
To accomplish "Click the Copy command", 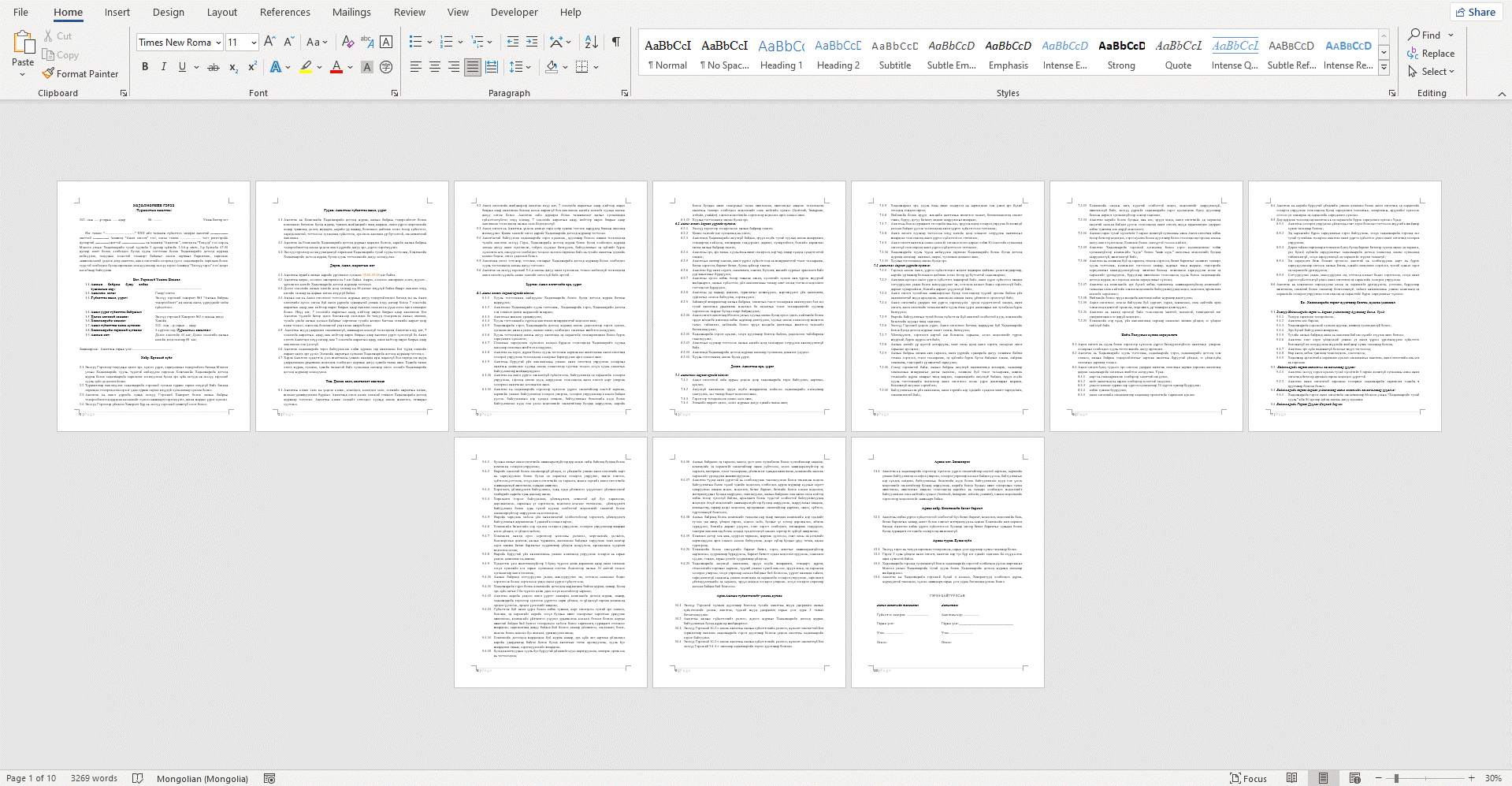I will point(61,55).
